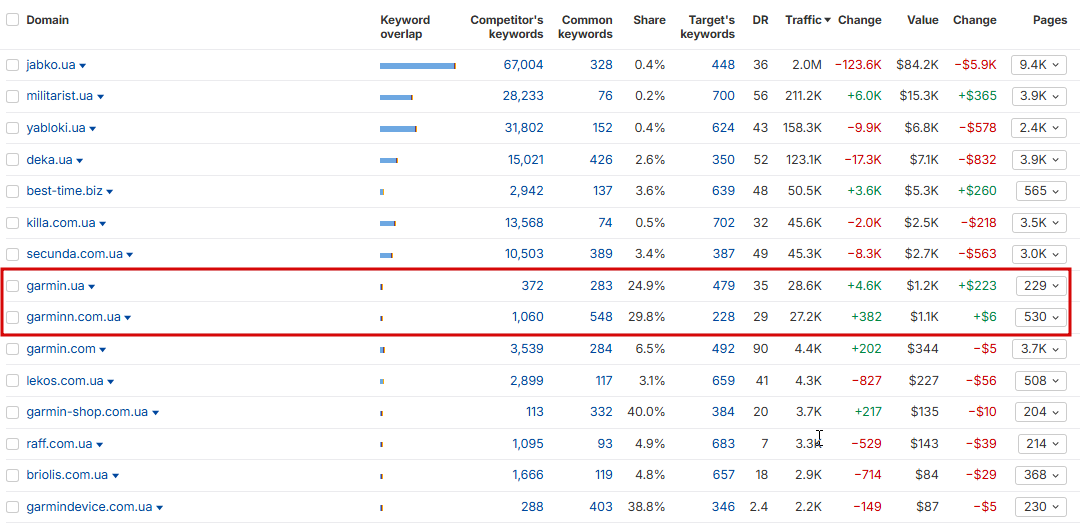Open the 204 pages dropdown
The image size is (1080, 525).
coord(1041,412)
